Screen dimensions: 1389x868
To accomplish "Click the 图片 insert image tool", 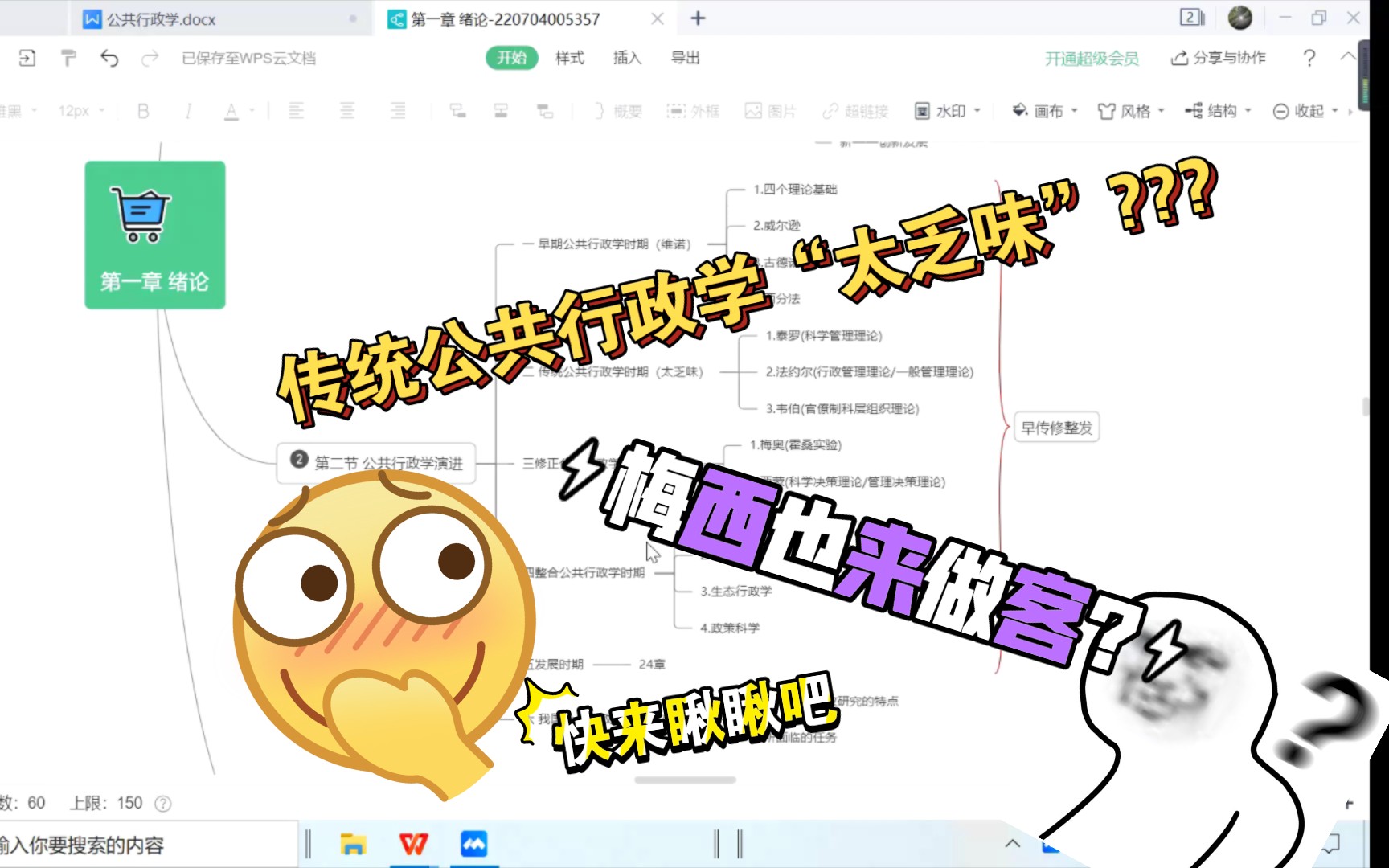I will click(770, 111).
